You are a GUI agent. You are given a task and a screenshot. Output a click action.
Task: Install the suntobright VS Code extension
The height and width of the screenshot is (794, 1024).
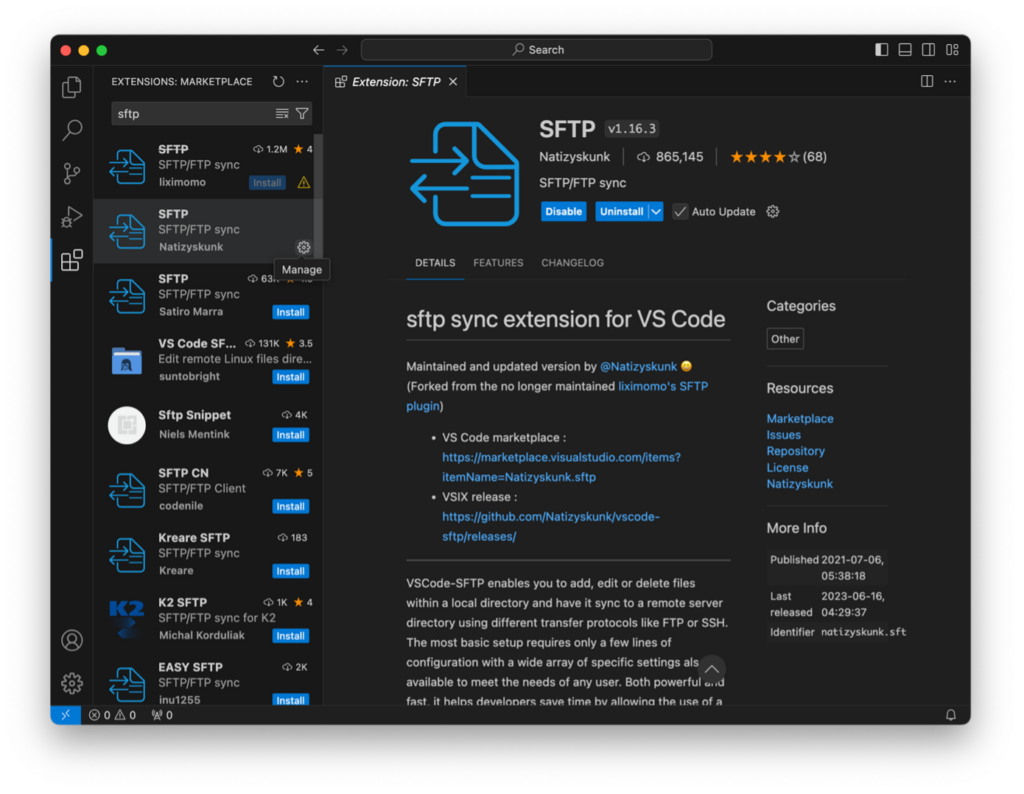pyautogui.click(x=291, y=377)
